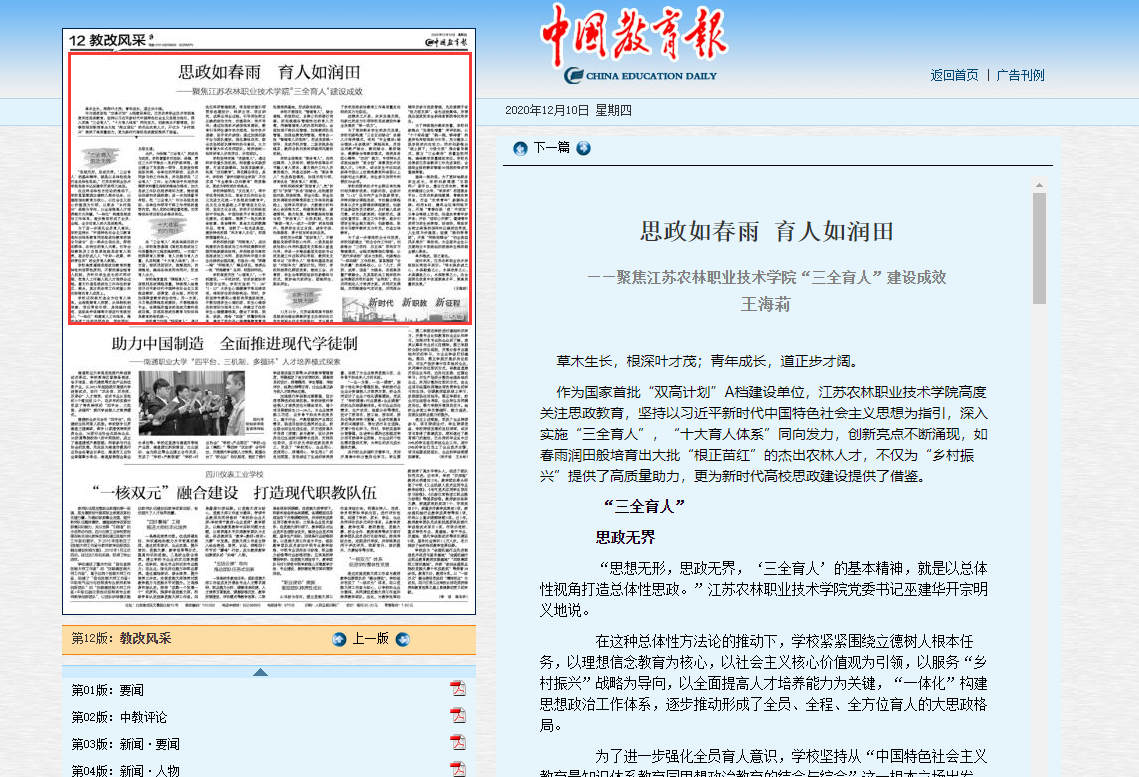
Task: Open the 广告刊例 link
Action: (1020, 75)
